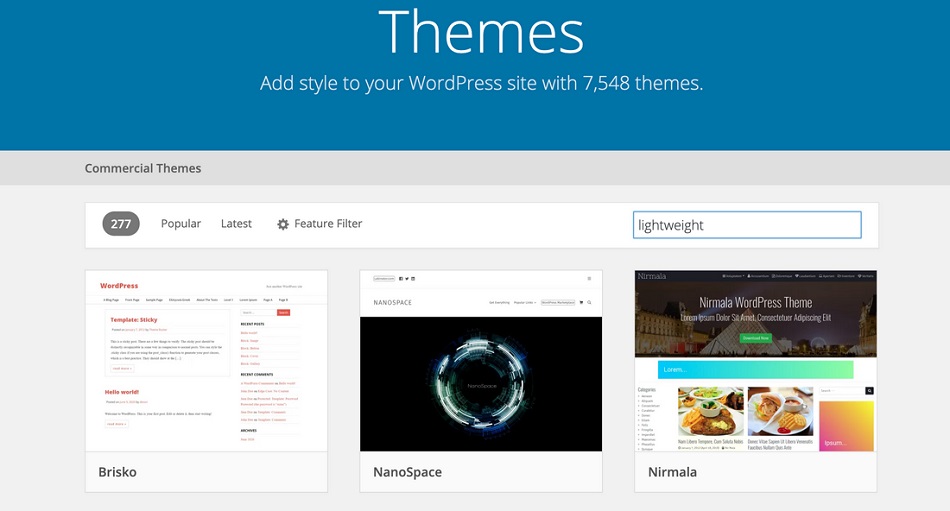Open the Commercial Themes section

point(143,169)
